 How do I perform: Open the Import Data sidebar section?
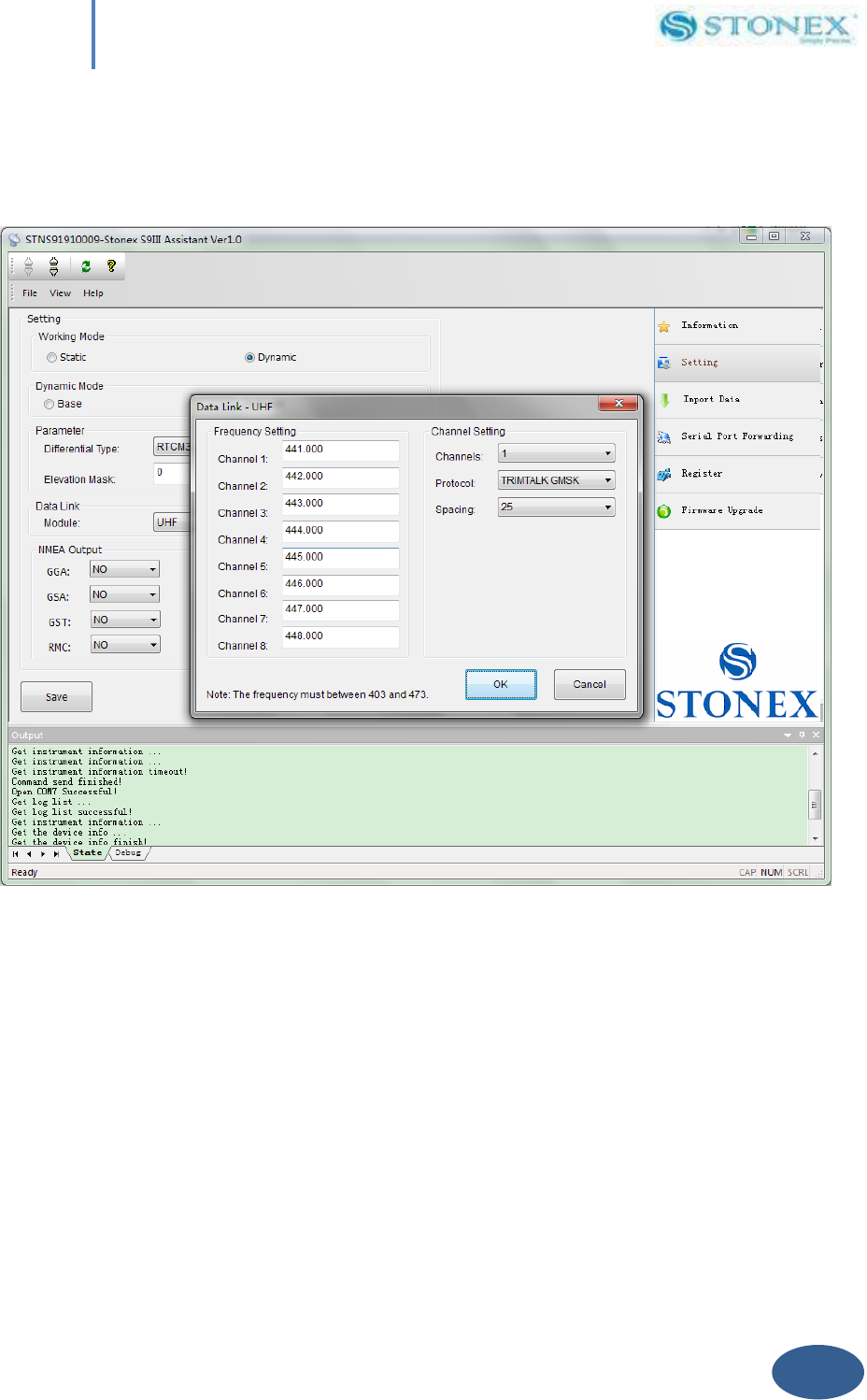click(737, 400)
